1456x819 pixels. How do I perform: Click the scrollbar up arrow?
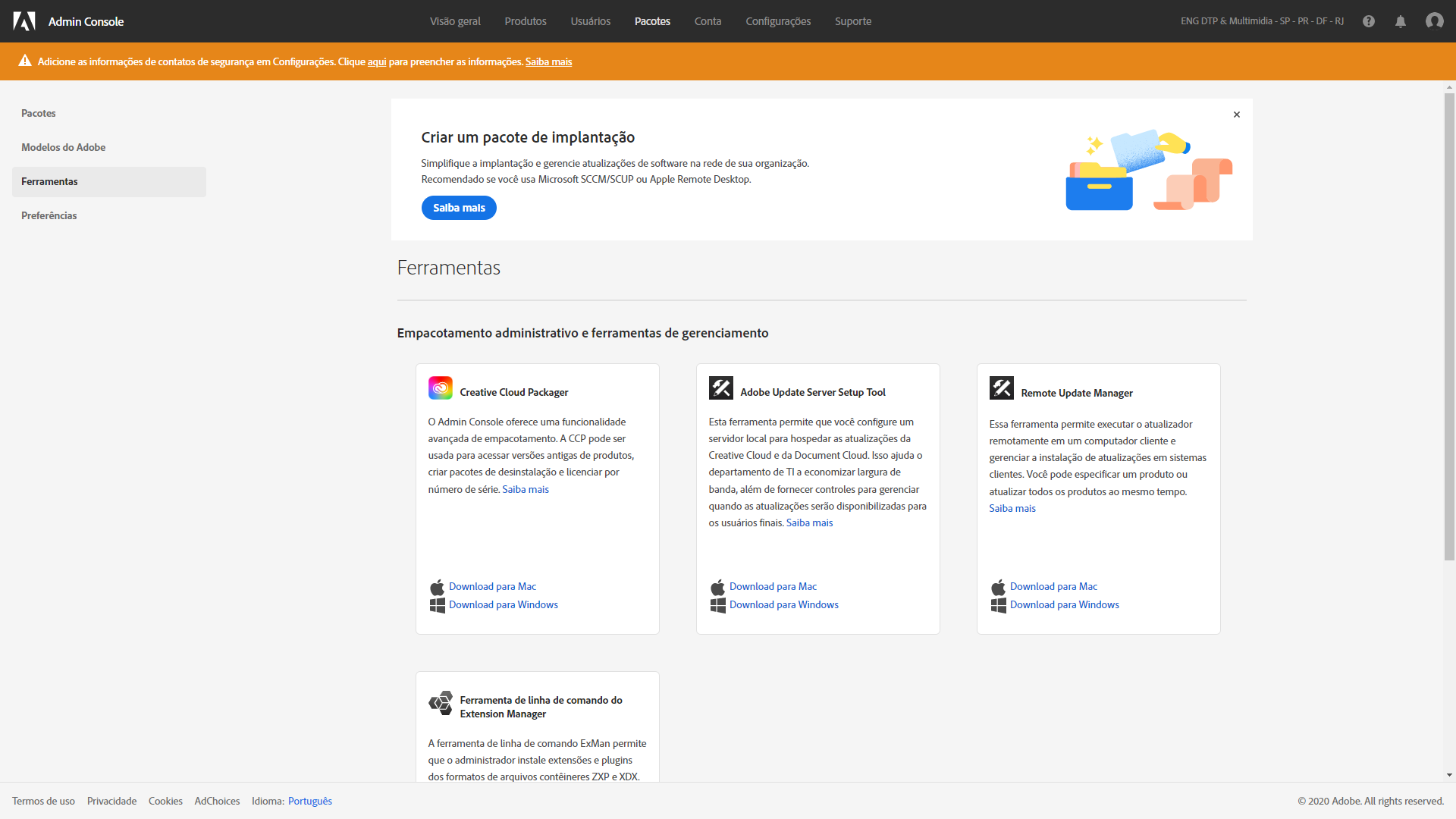pyautogui.click(x=1449, y=88)
